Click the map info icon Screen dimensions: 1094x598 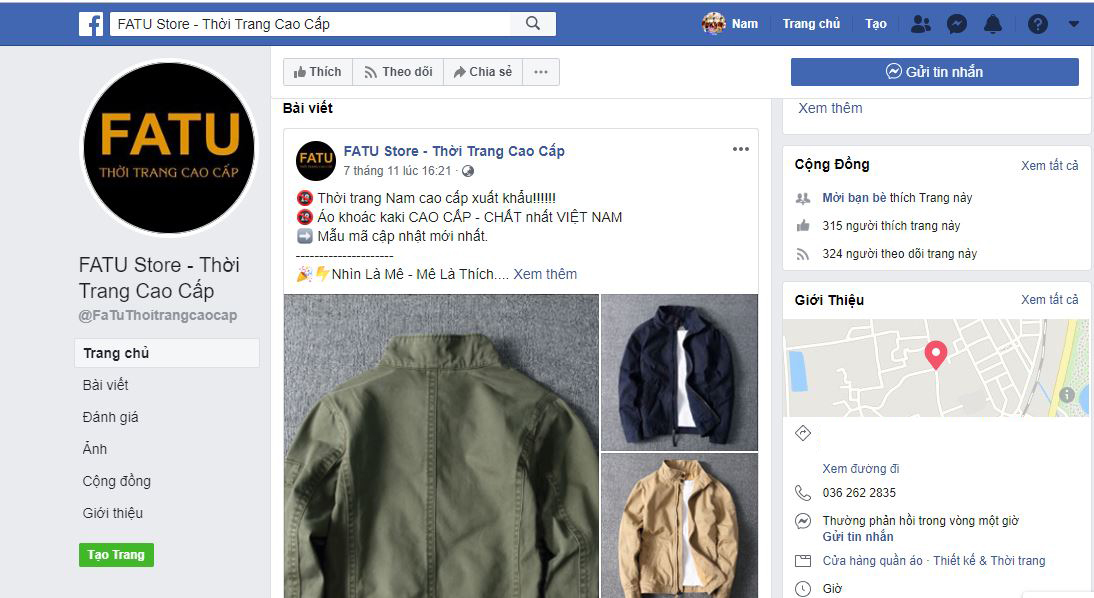tap(1067, 395)
